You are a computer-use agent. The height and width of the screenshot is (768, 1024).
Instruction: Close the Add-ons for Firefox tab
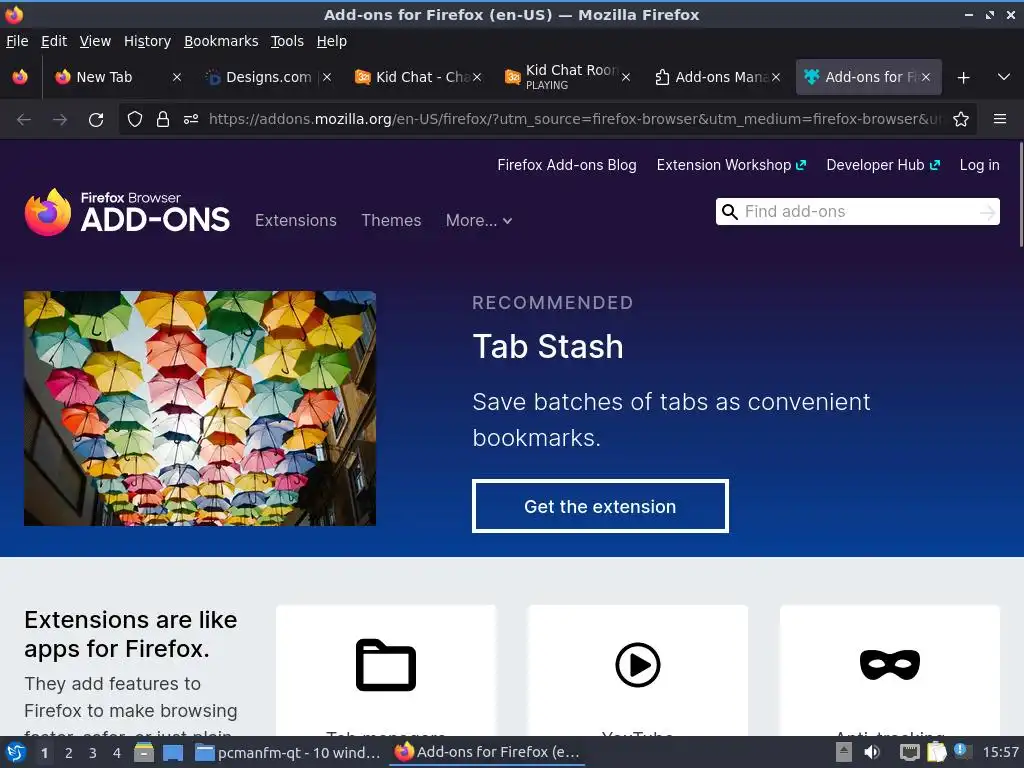click(926, 77)
